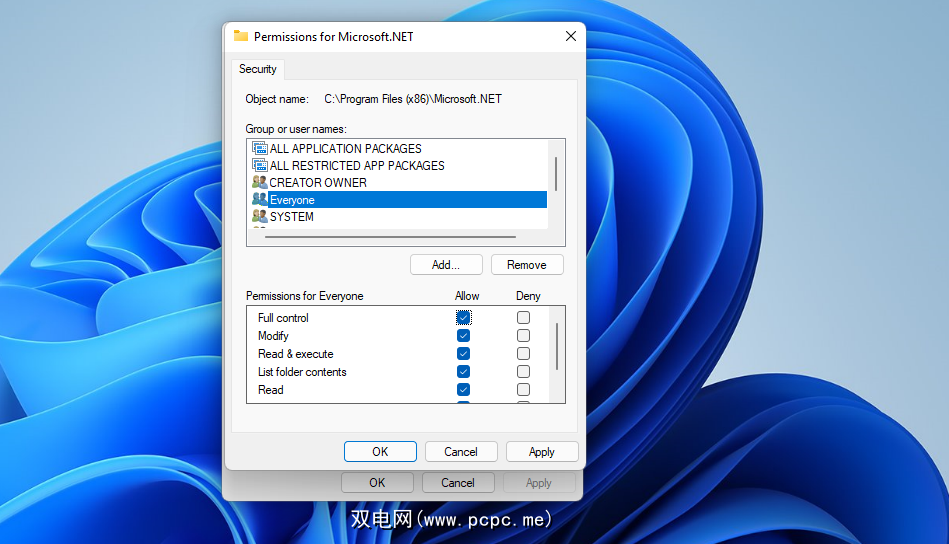Screen dimensions: 949x544
Task: Click the Read & execute permission label
Action: [295, 354]
